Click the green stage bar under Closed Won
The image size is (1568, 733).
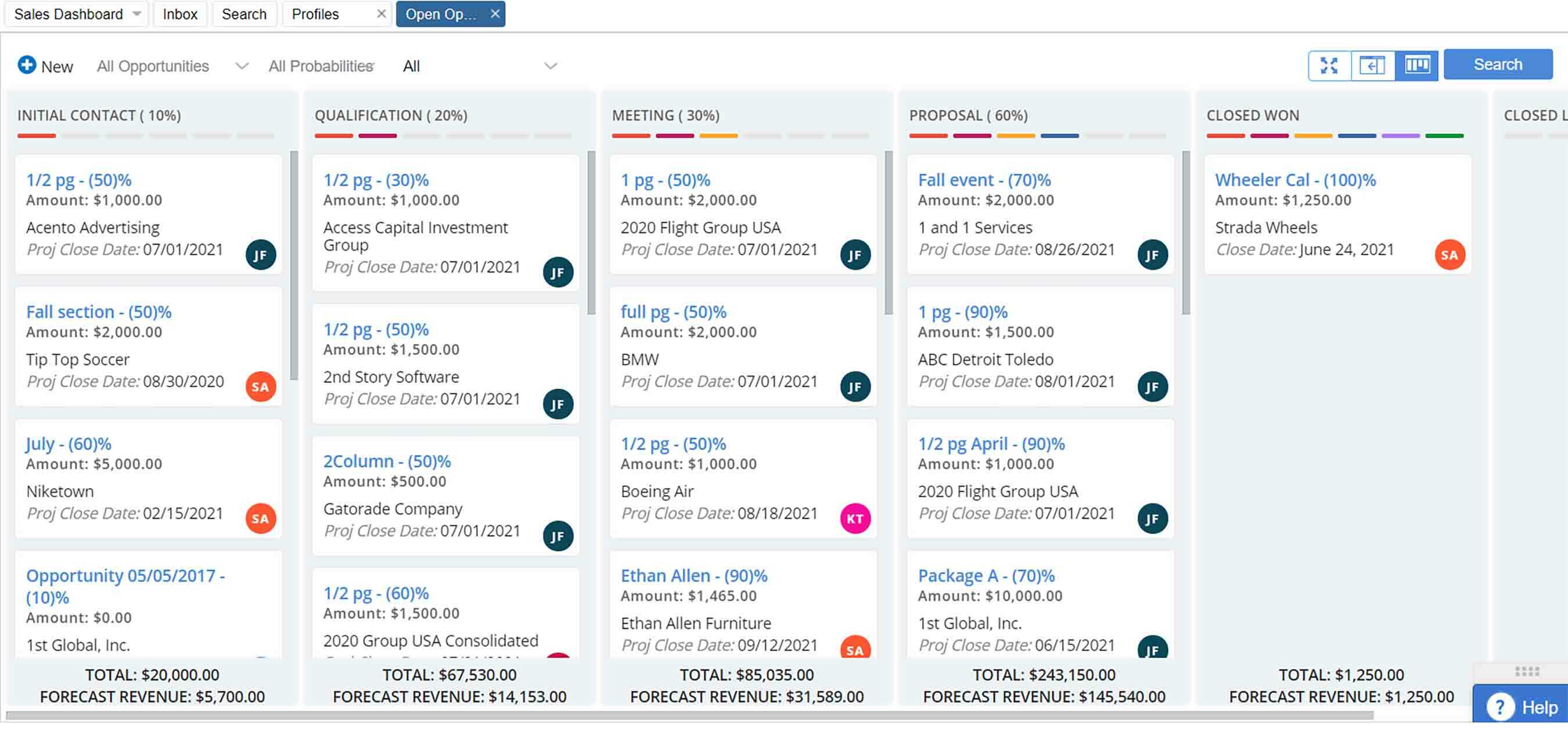(1444, 136)
